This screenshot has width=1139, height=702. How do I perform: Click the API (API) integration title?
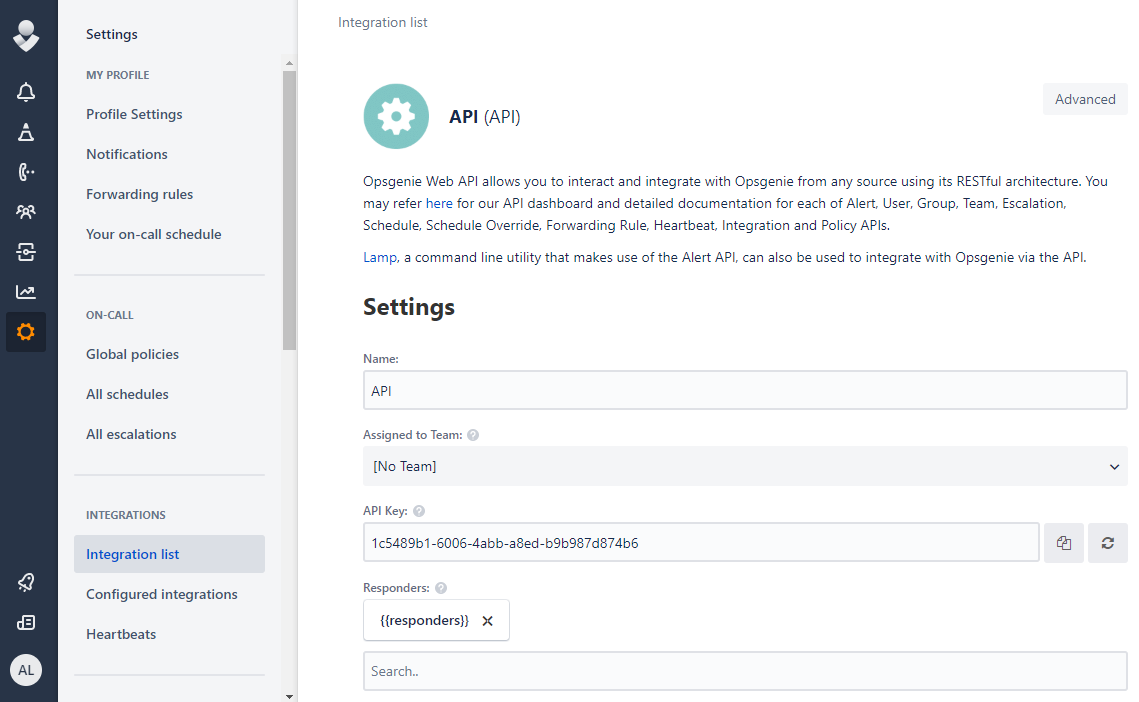point(485,116)
